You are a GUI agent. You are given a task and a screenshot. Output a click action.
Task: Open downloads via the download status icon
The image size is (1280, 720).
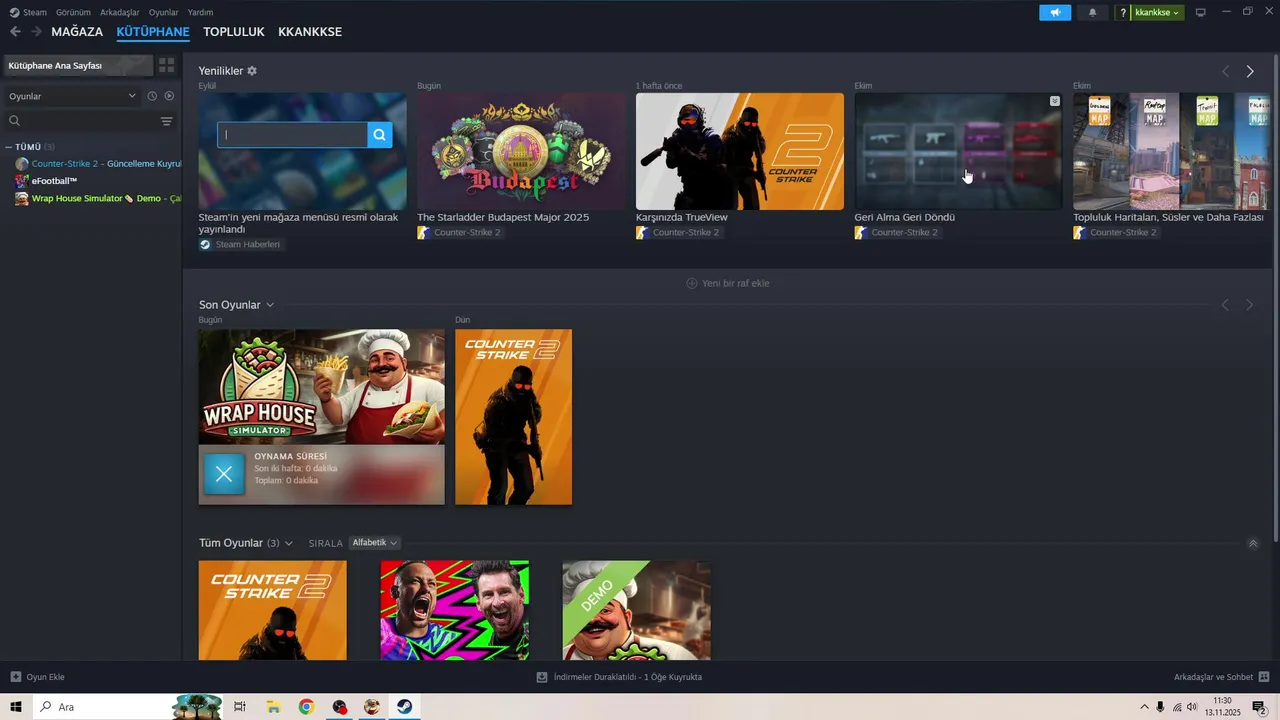[542, 677]
